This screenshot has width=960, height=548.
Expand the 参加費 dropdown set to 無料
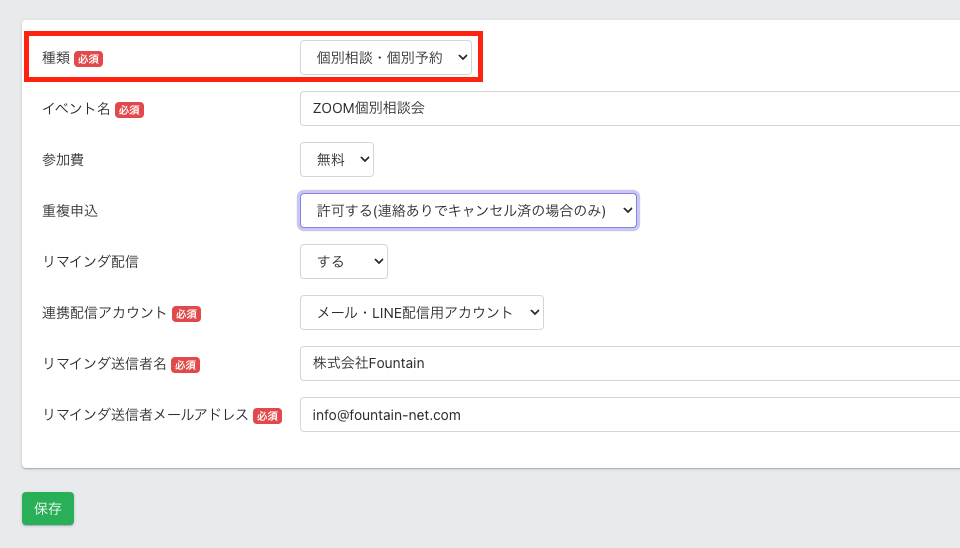click(x=336, y=160)
